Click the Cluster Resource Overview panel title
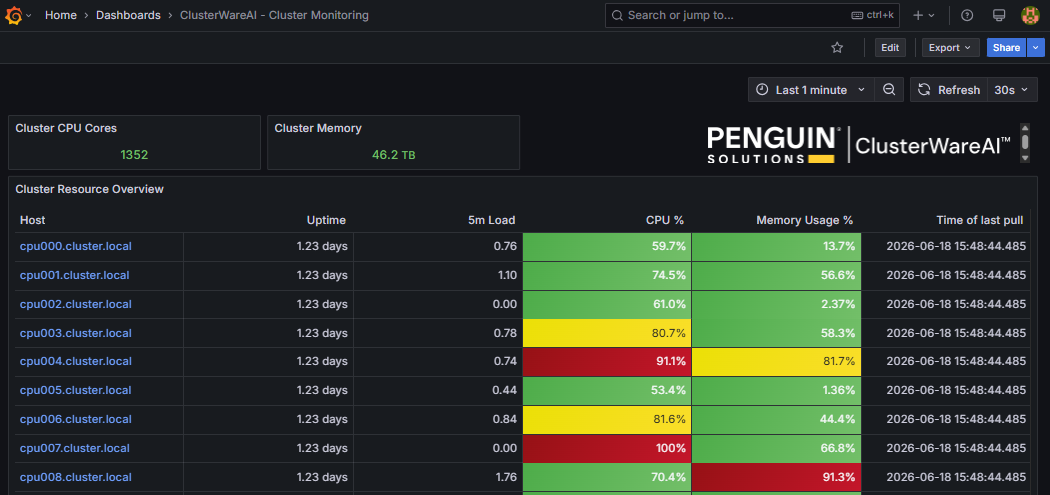This screenshot has width=1050, height=495. 89,189
